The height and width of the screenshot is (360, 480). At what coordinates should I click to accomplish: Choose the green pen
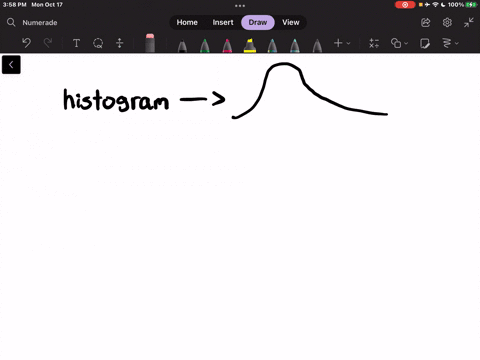(x=205, y=46)
